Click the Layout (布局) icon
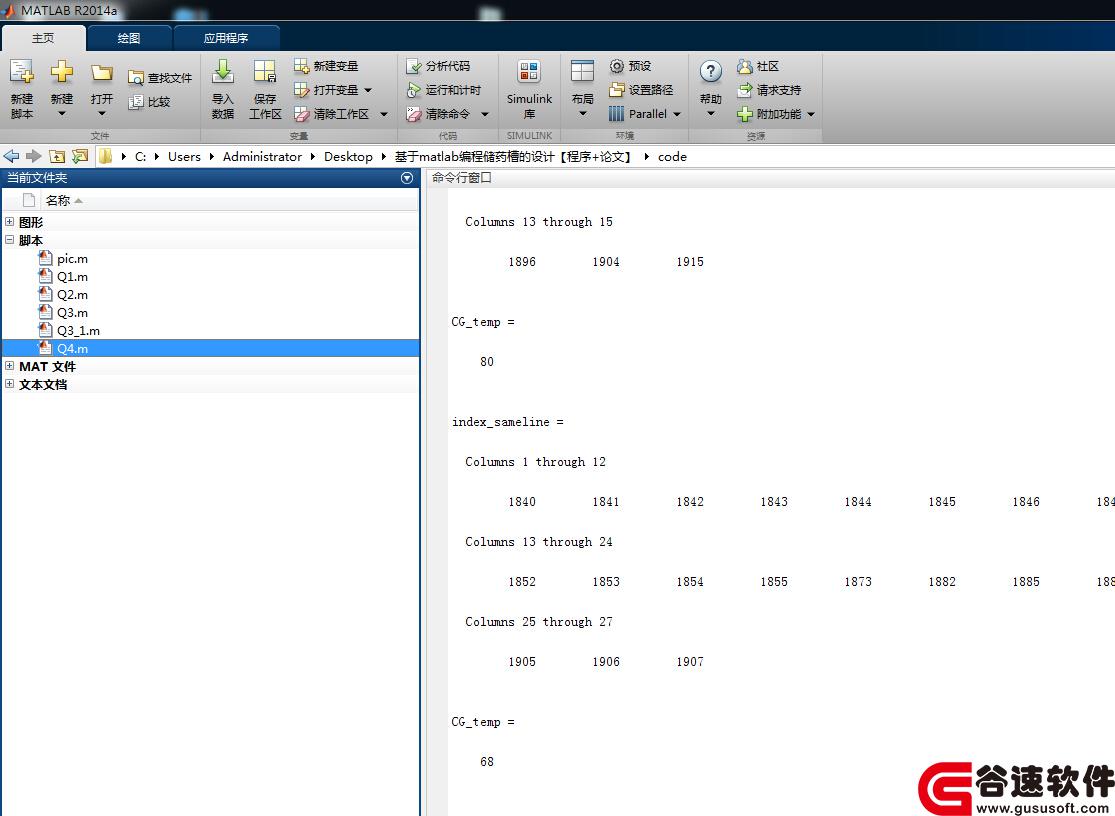This screenshot has width=1115, height=816. (x=582, y=72)
